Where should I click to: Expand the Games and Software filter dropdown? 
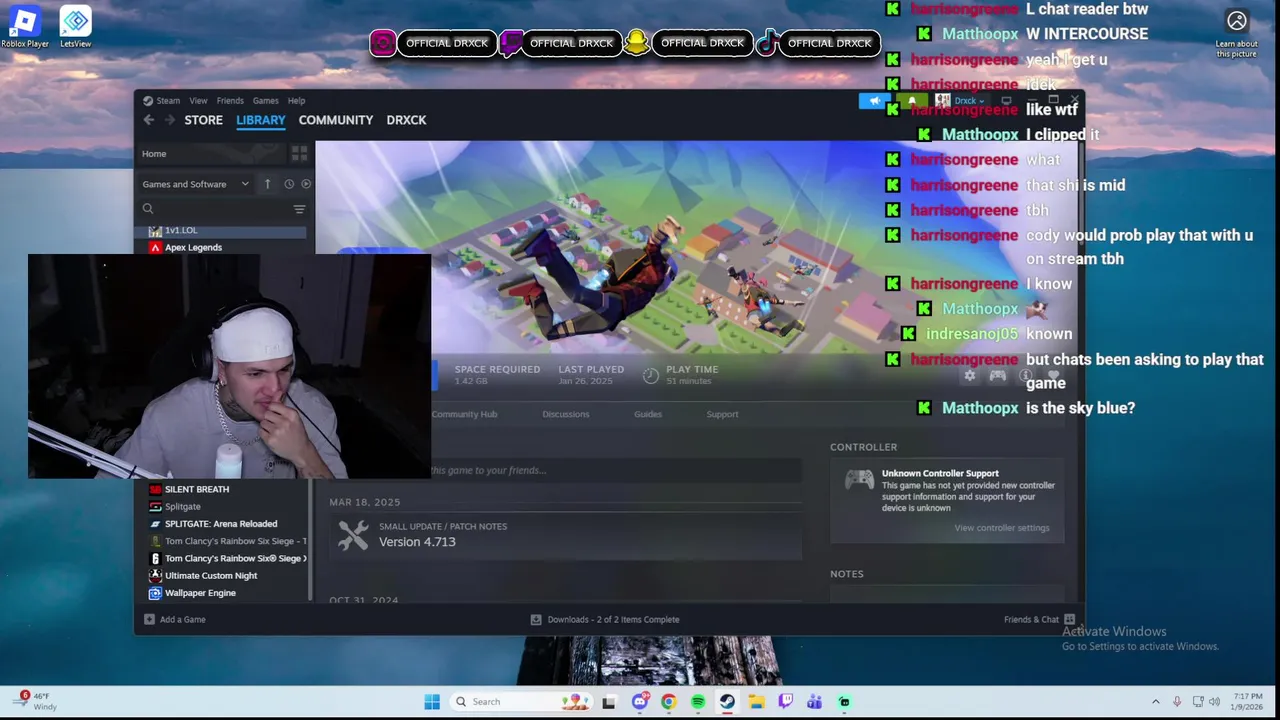[196, 184]
